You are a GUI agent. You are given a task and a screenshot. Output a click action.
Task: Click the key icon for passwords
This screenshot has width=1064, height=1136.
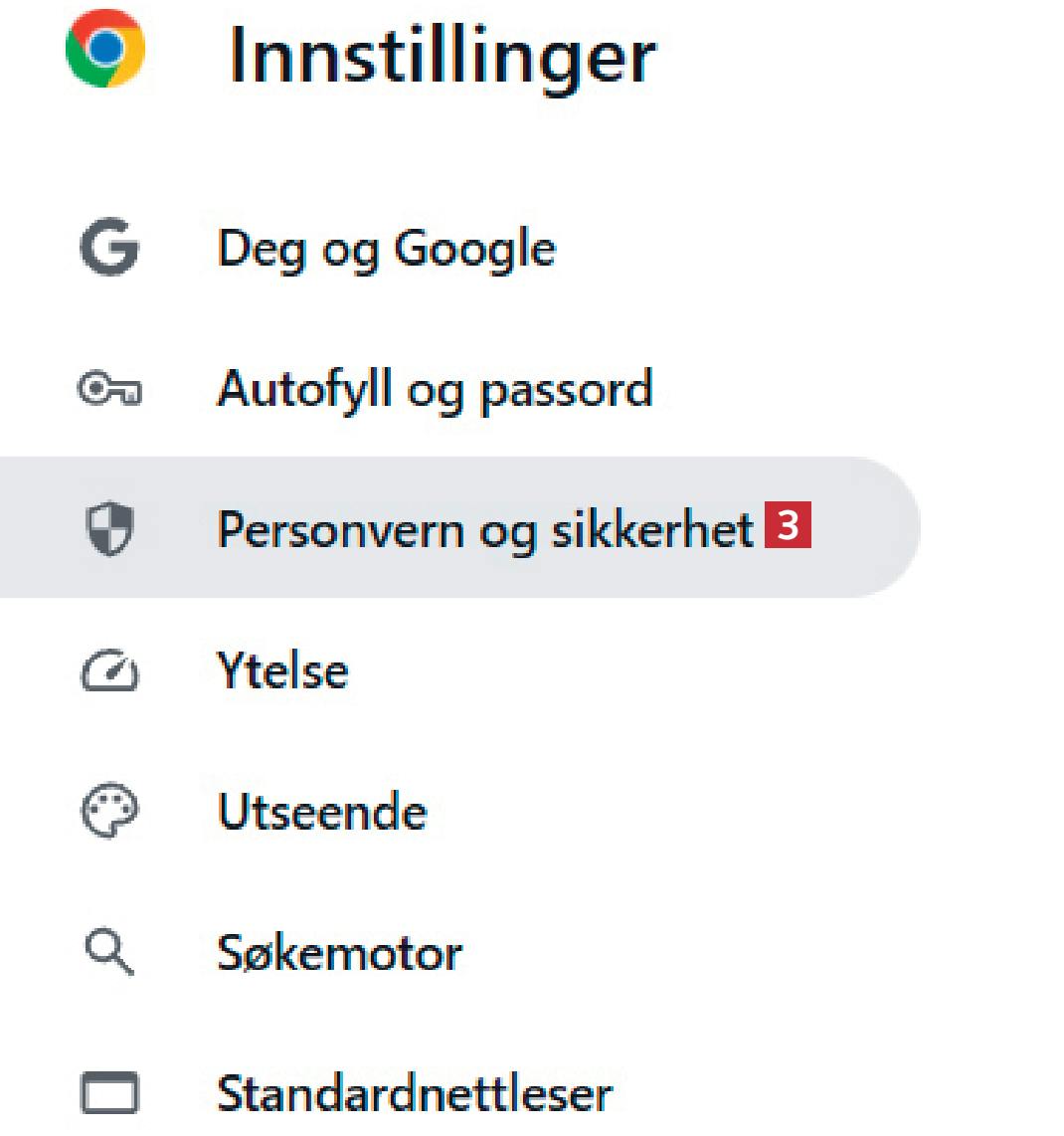108,390
